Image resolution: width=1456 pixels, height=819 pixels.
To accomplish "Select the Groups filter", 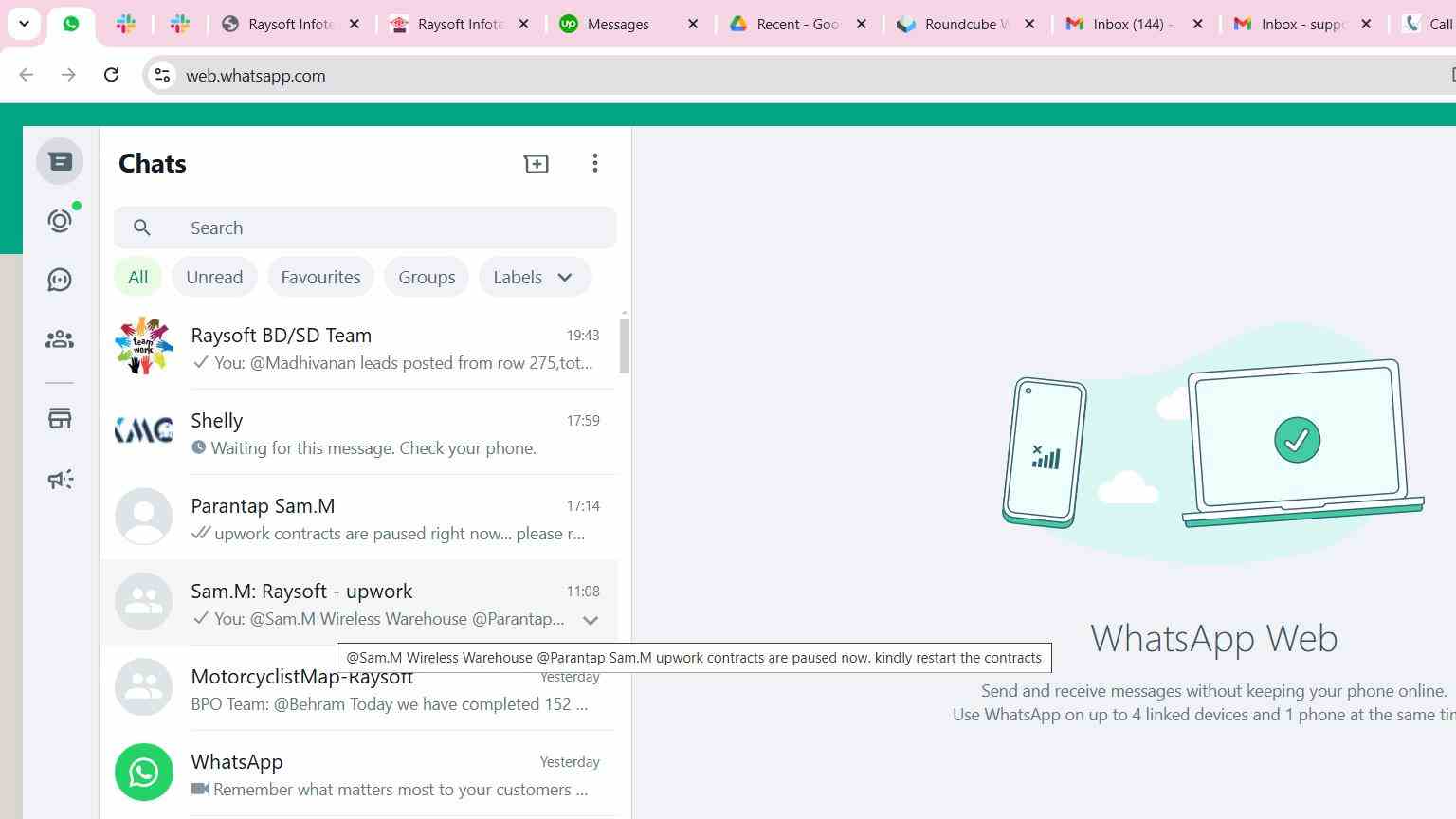I will (427, 277).
